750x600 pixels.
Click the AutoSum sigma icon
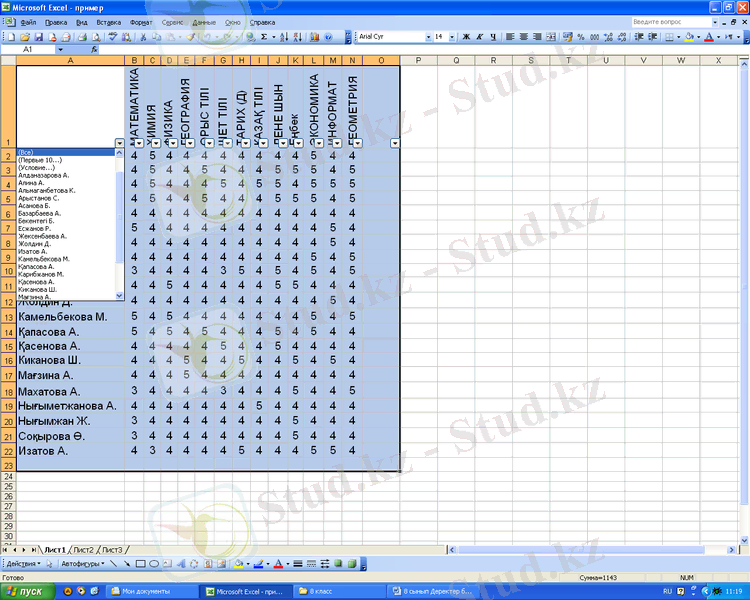[x=264, y=37]
